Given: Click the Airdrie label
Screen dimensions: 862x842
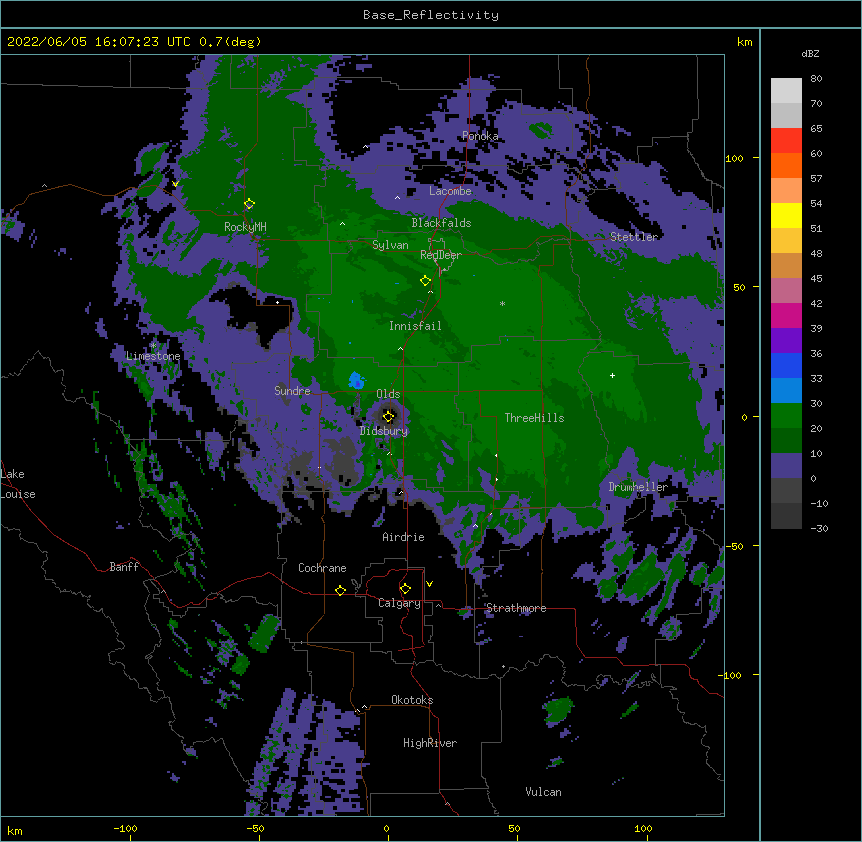Looking at the screenshot, I should pos(403,537).
